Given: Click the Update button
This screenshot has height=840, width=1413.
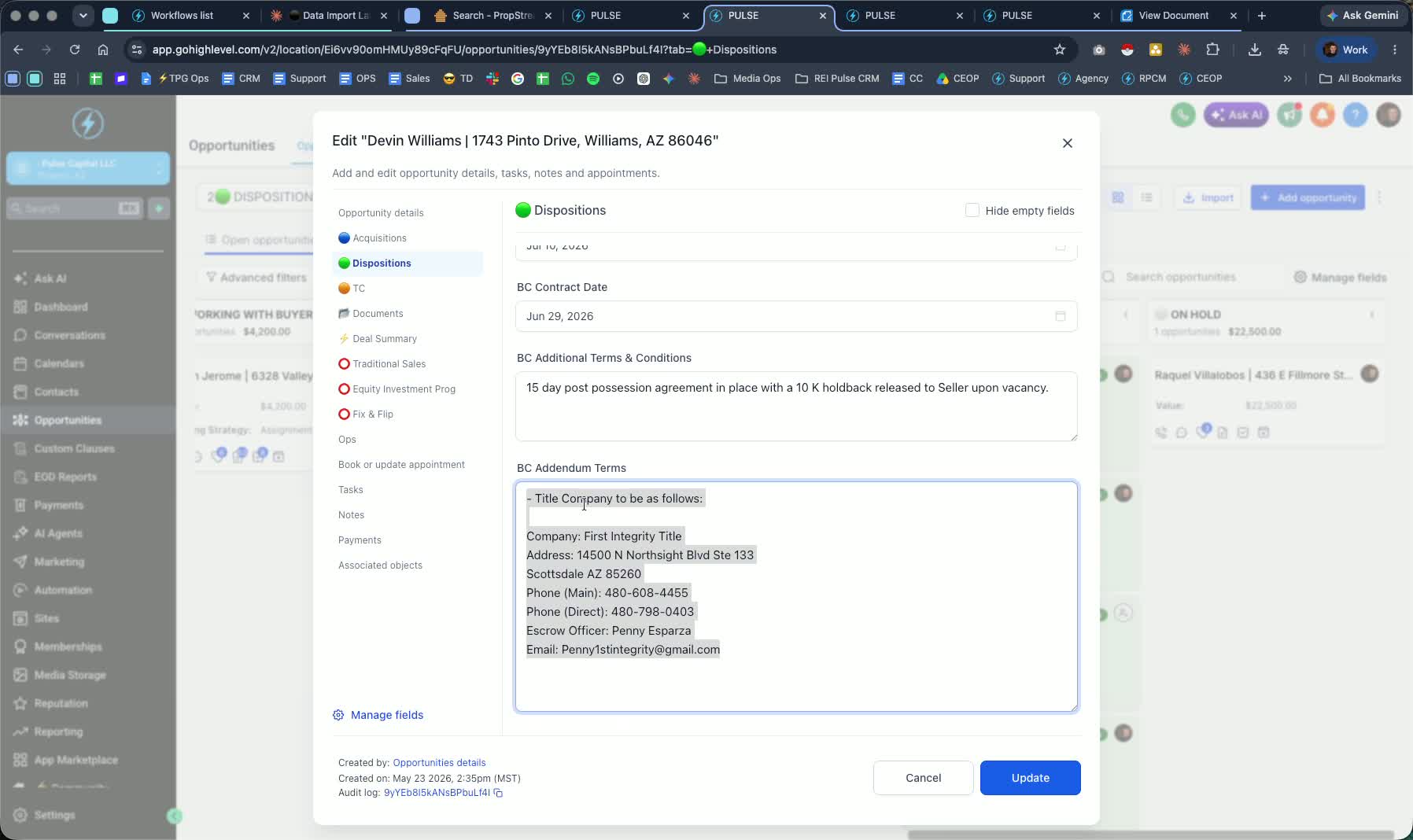Looking at the screenshot, I should pyautogui.click(x=1030, y=778).
